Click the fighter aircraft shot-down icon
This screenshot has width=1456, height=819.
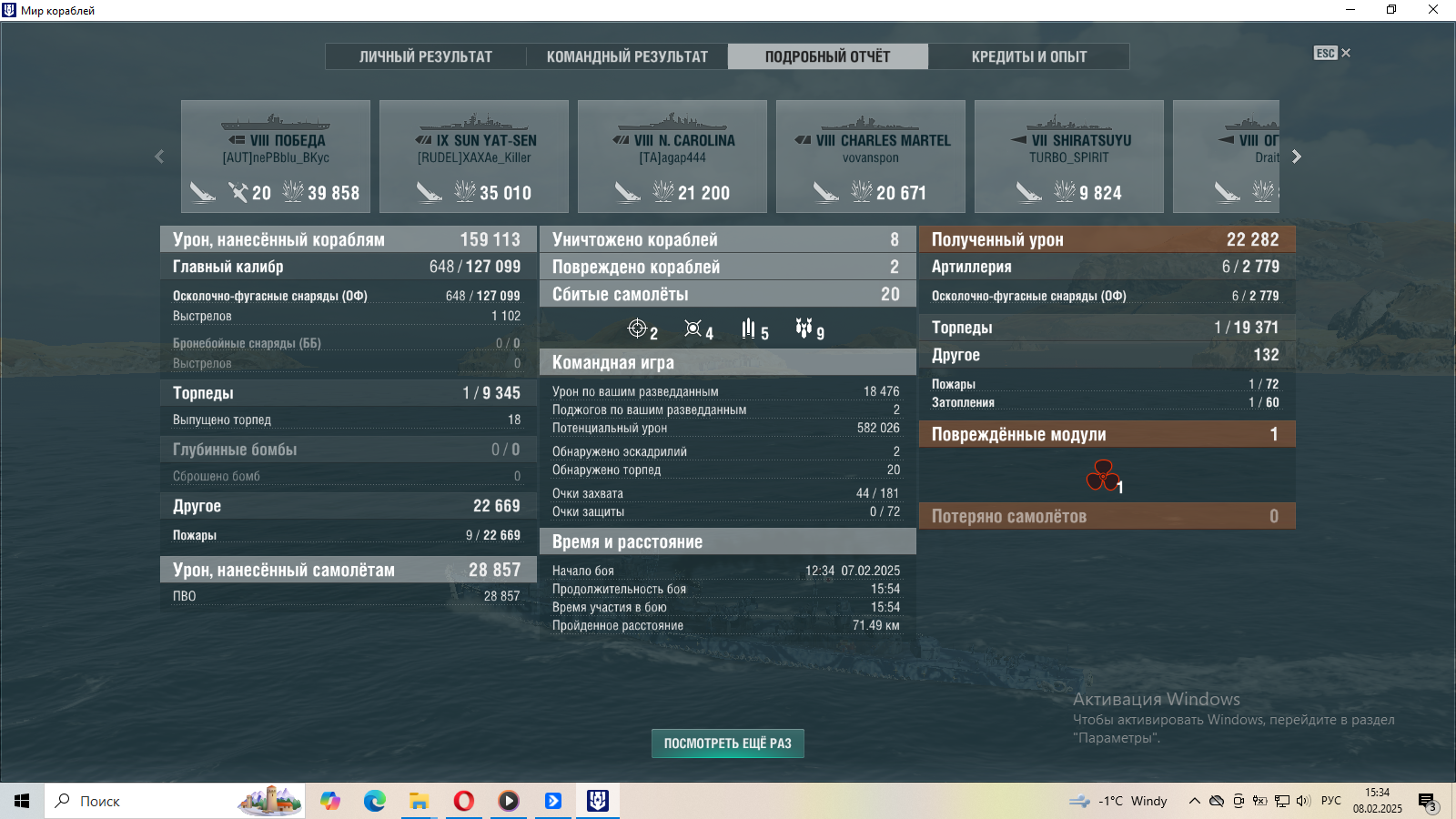coord(693,329)
